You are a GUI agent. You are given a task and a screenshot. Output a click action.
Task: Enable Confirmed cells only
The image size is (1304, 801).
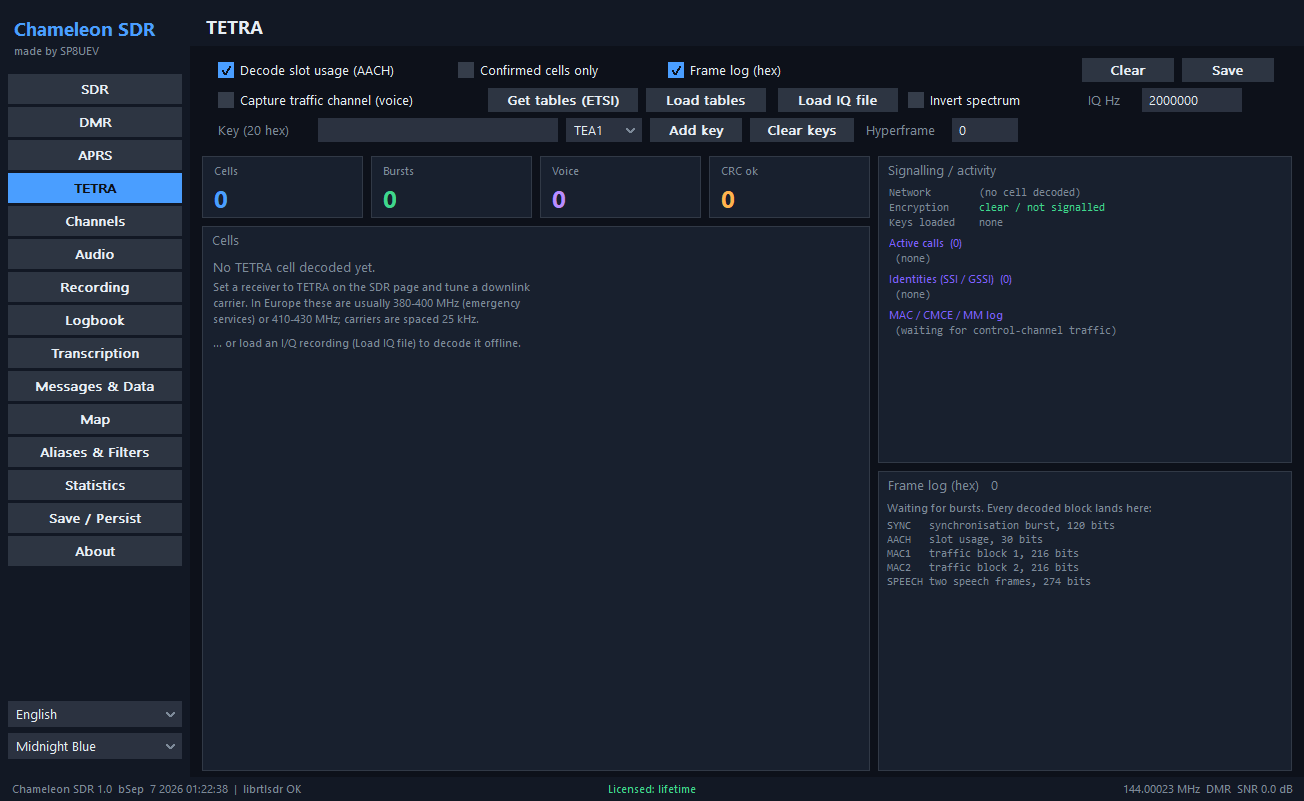point(466,70)
